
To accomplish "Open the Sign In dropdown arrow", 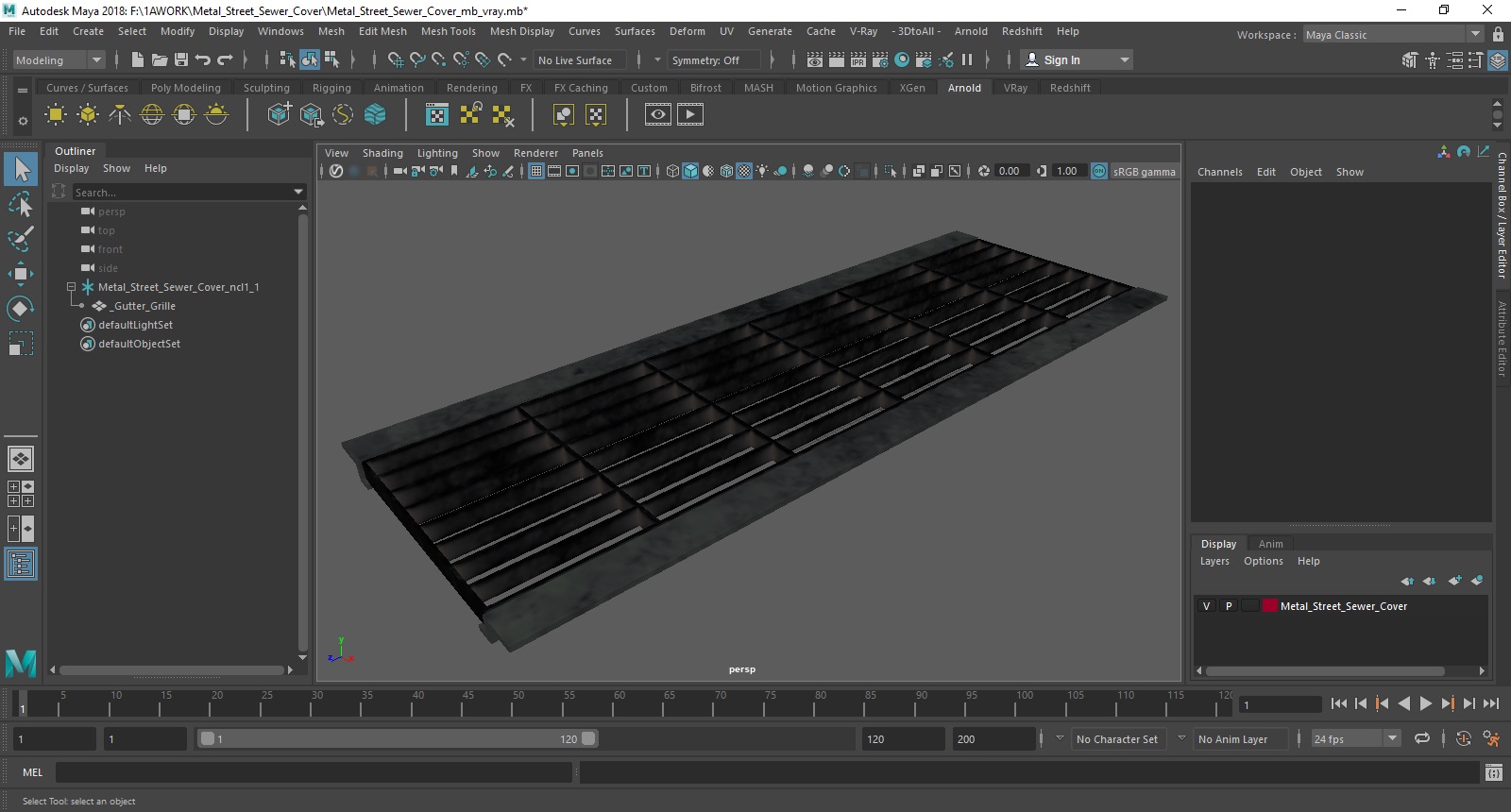I will [1124, 59].
